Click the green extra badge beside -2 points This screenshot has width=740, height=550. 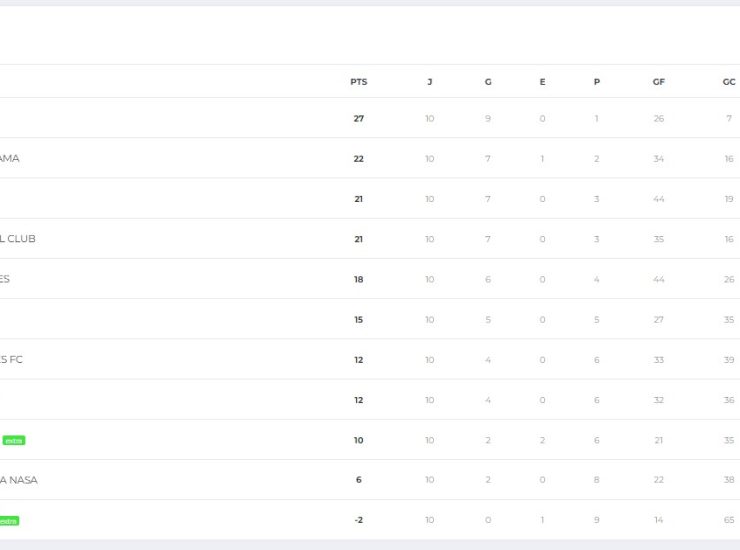9,521
